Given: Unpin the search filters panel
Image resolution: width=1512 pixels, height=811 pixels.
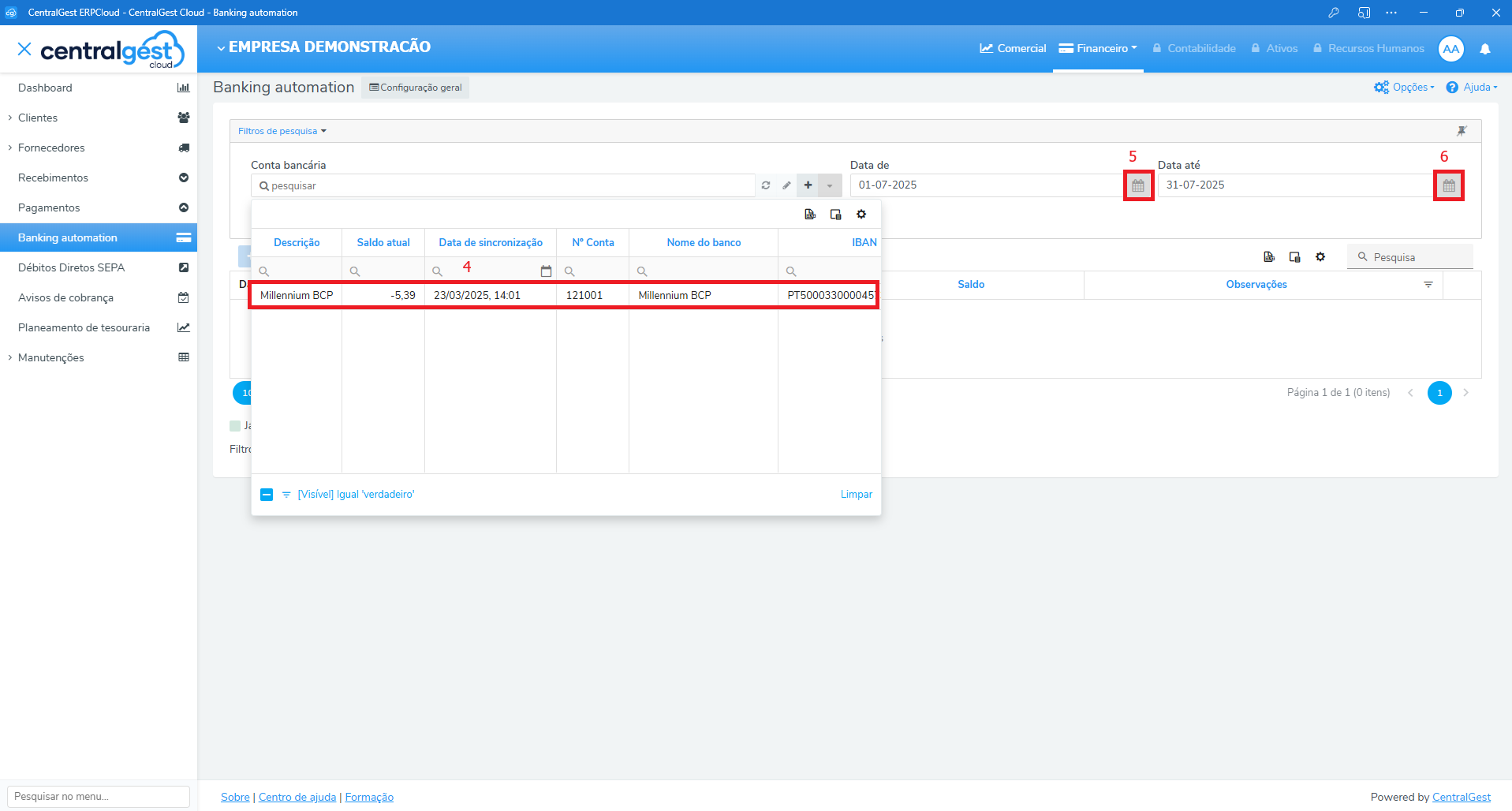Looking at the screenshot, I should coord(1462,131).
